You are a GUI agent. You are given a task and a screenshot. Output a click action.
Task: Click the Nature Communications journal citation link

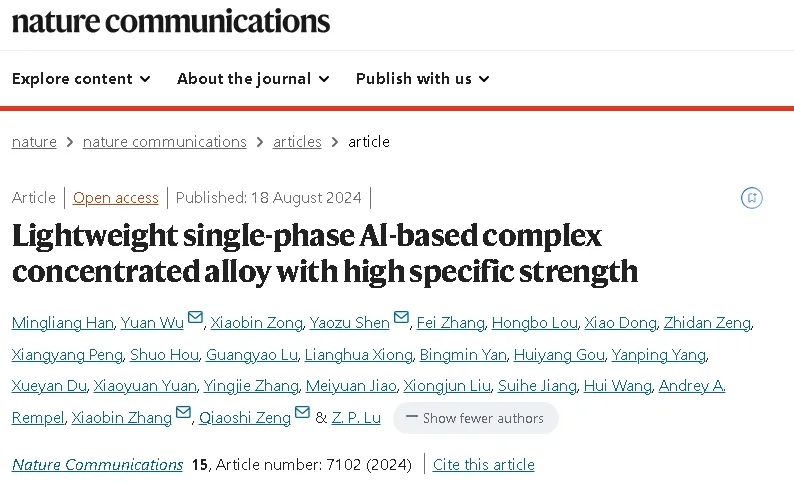(x=97, y=464)
